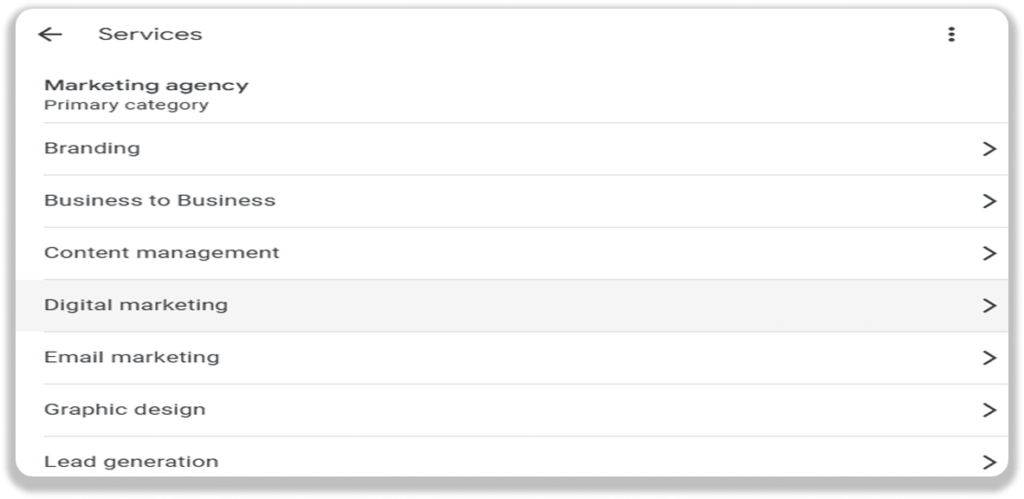Expand the Lead generation chevron
Image resolution: width=1024 pixels, height=499 pixels.
point(989,462)
